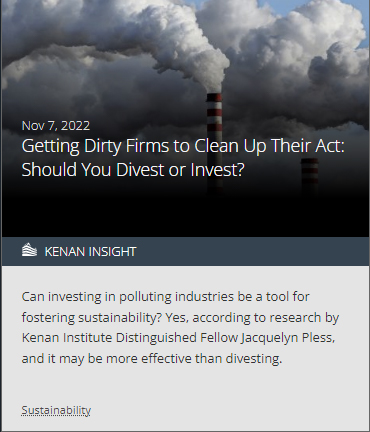Screen dimensions: 370x432
Task: Click the word 'Invest?' in the headline
Action: tap(217, 169)
